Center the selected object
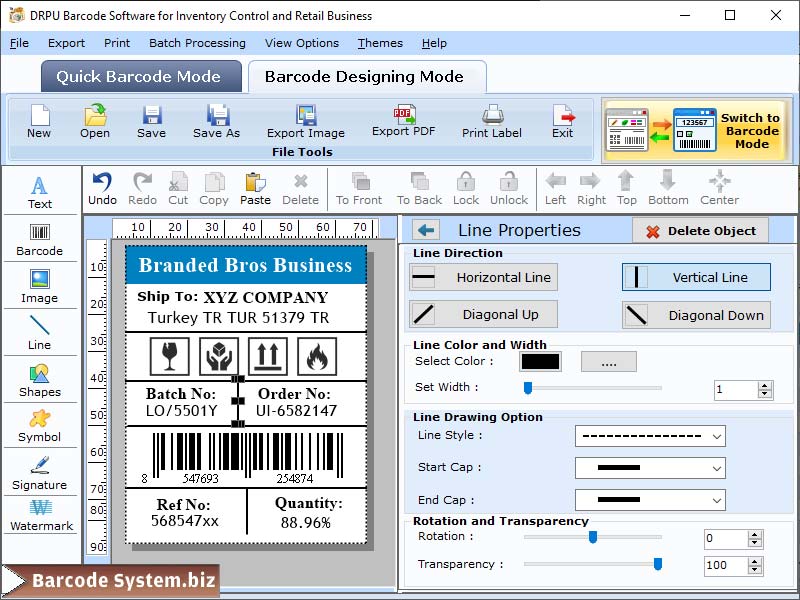 pyautogui.click(x=719, y=189)
